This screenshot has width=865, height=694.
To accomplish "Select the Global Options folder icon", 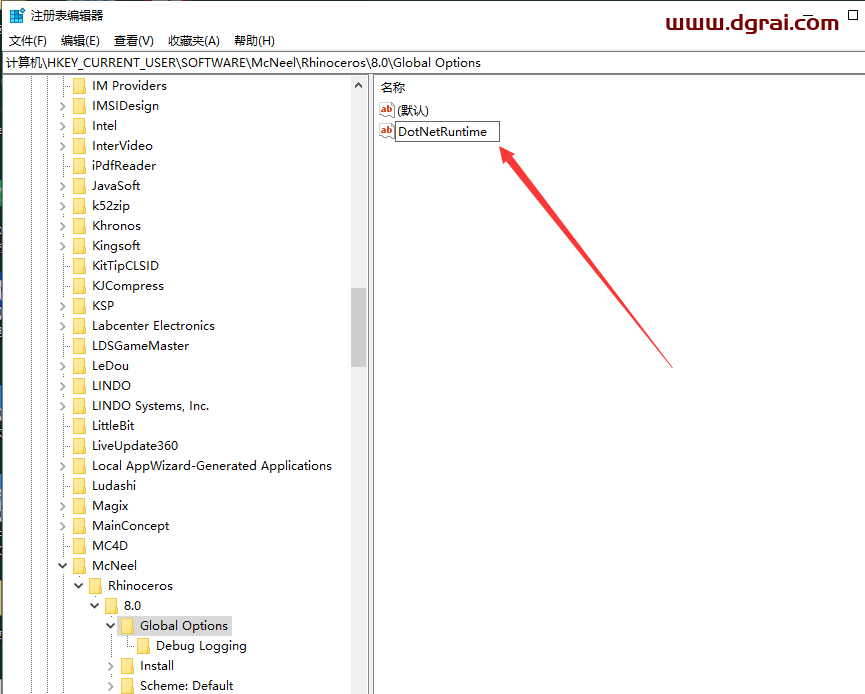I will pyautogui.click(x=127, y=626).
